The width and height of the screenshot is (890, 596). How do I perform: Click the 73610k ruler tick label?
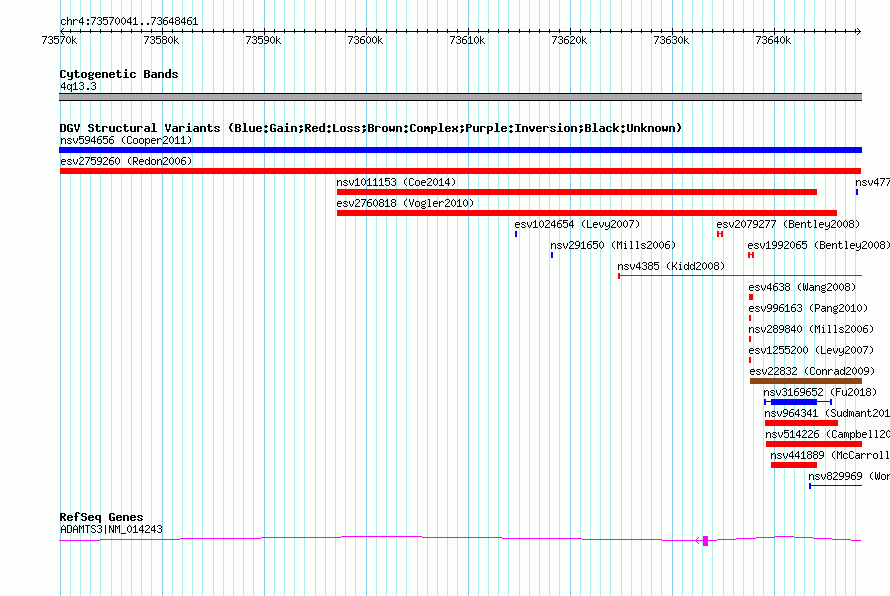(467, 40)
